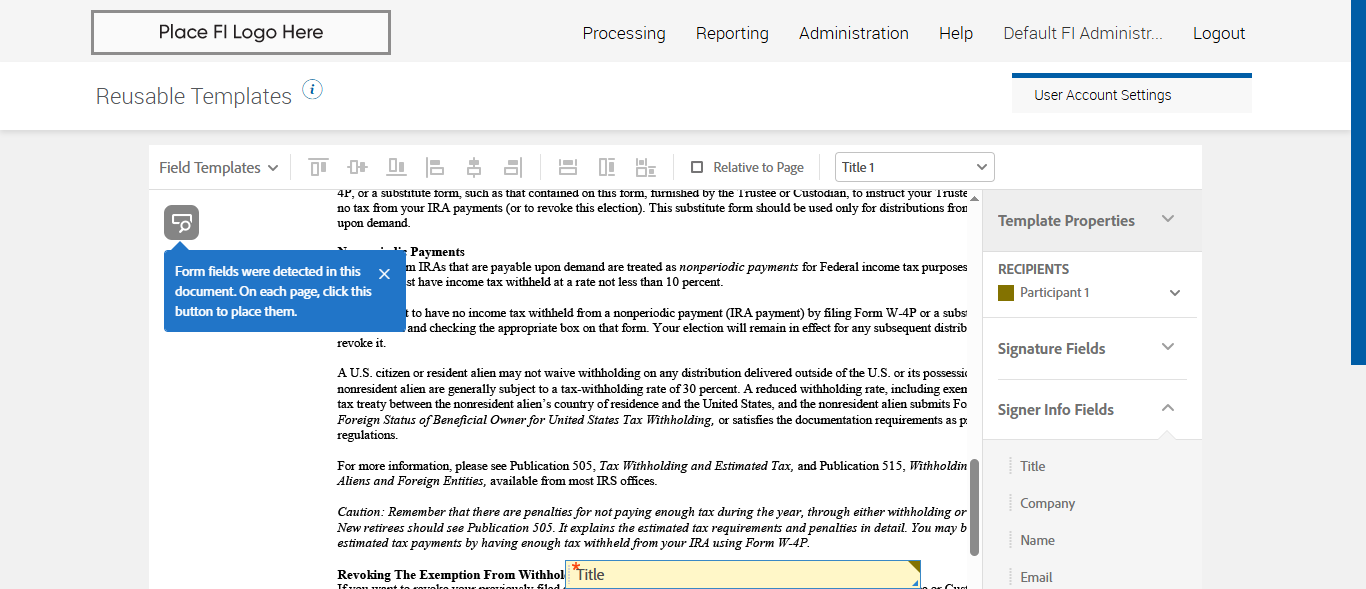Open the Reporting menu

click(x=732, y=33)
